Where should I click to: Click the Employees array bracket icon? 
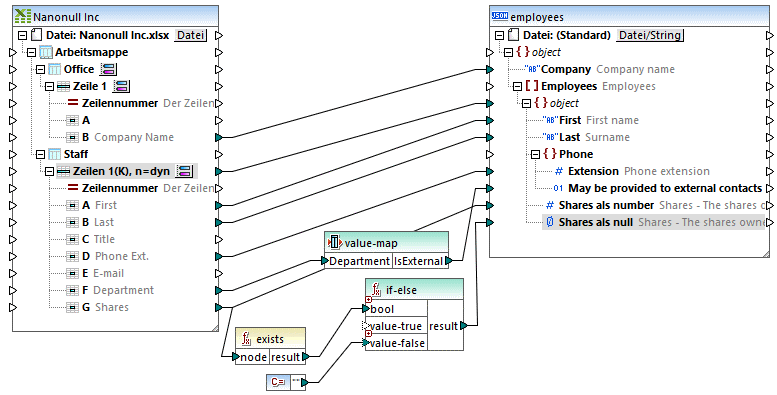pyautogui.click(x=532, y=86)
